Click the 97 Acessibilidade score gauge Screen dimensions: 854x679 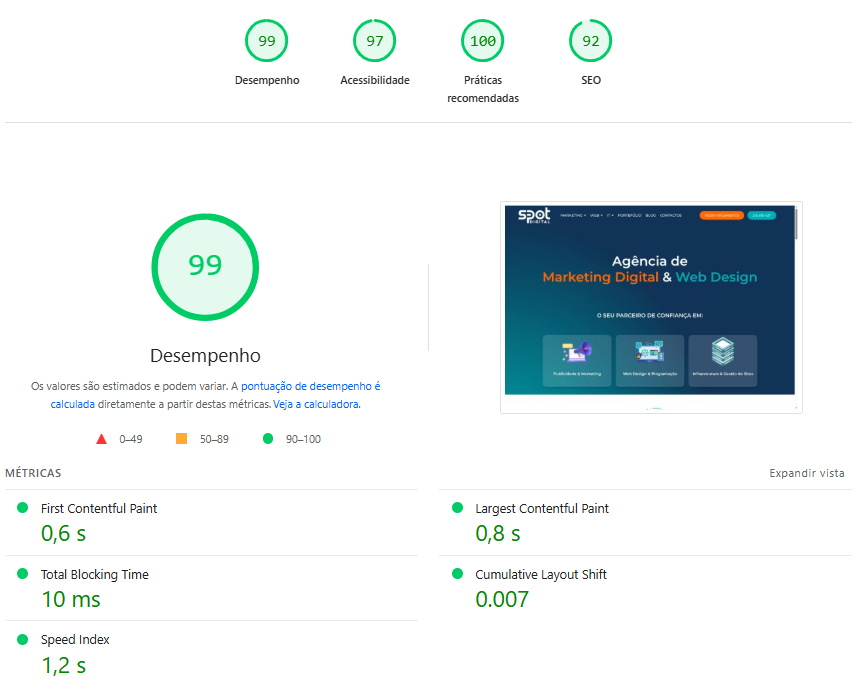tap(374, 41)
